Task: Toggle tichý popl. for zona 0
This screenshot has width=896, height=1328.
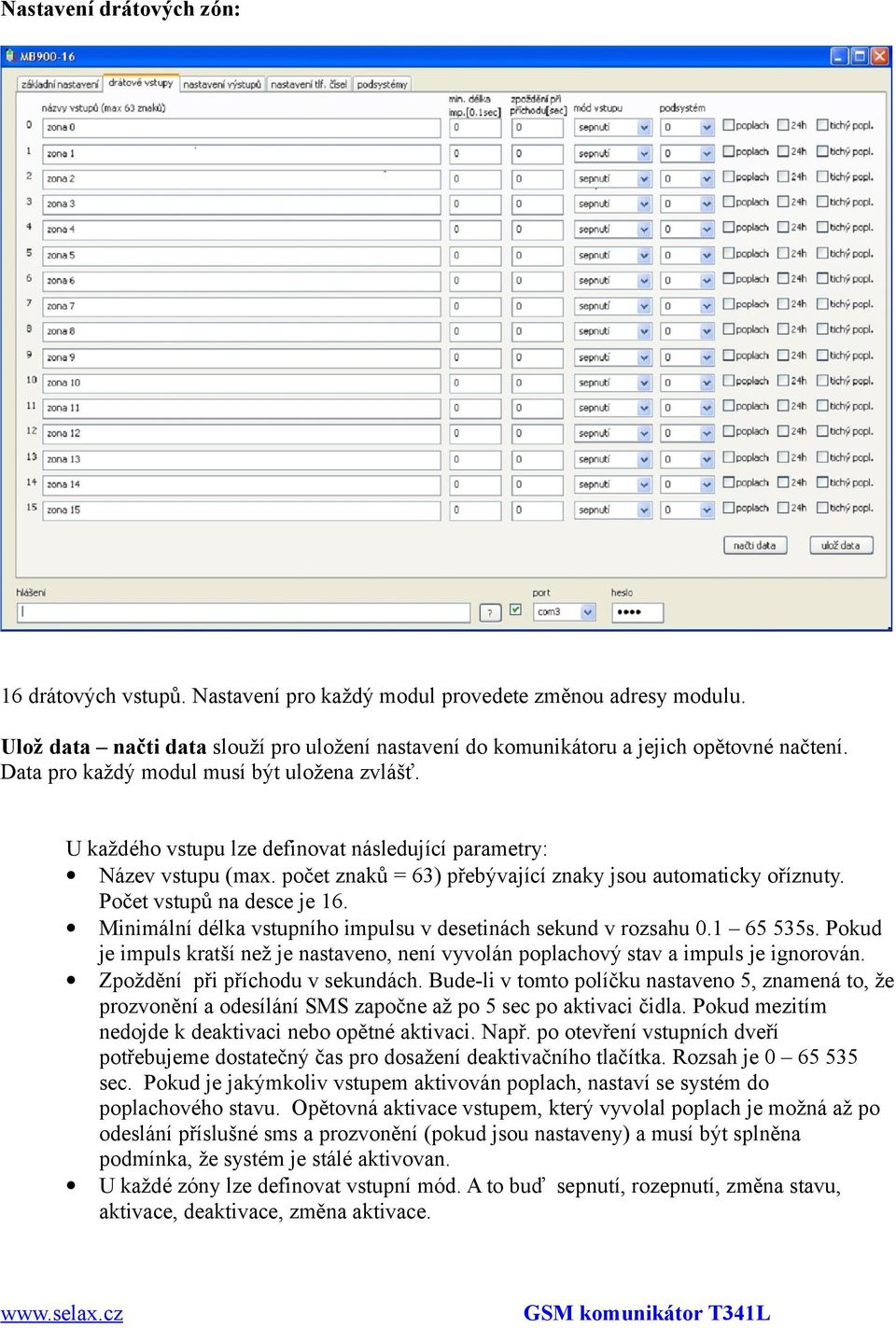Action: coord(822,125)
